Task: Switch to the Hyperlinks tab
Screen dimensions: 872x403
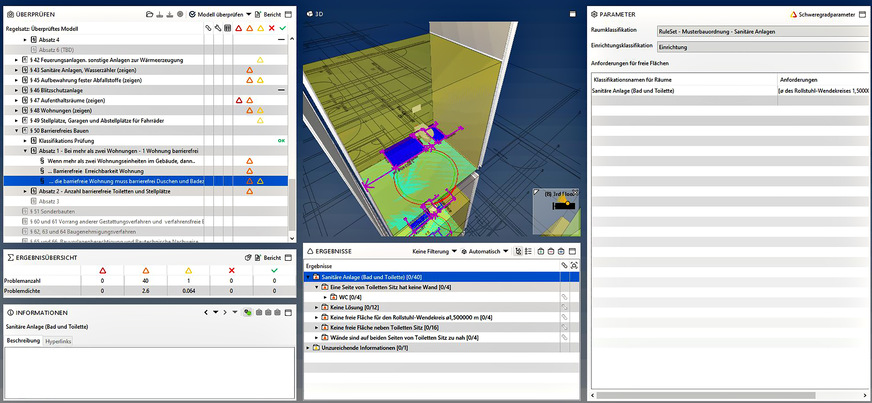Action: (59, 342)
